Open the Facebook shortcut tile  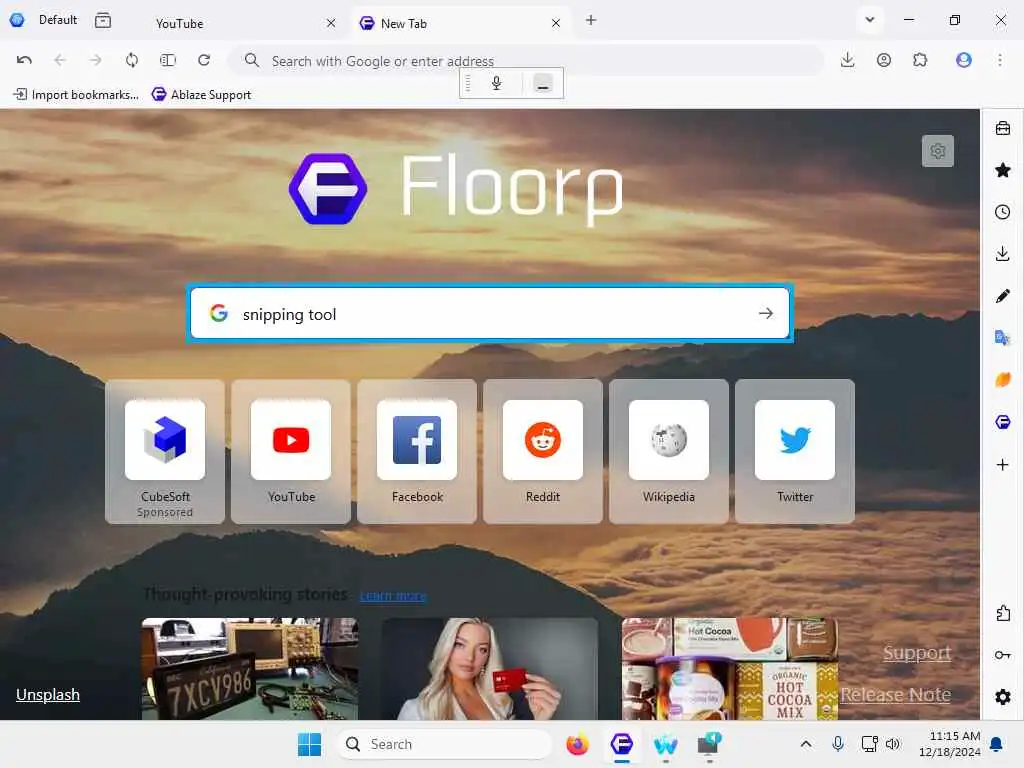417,452
